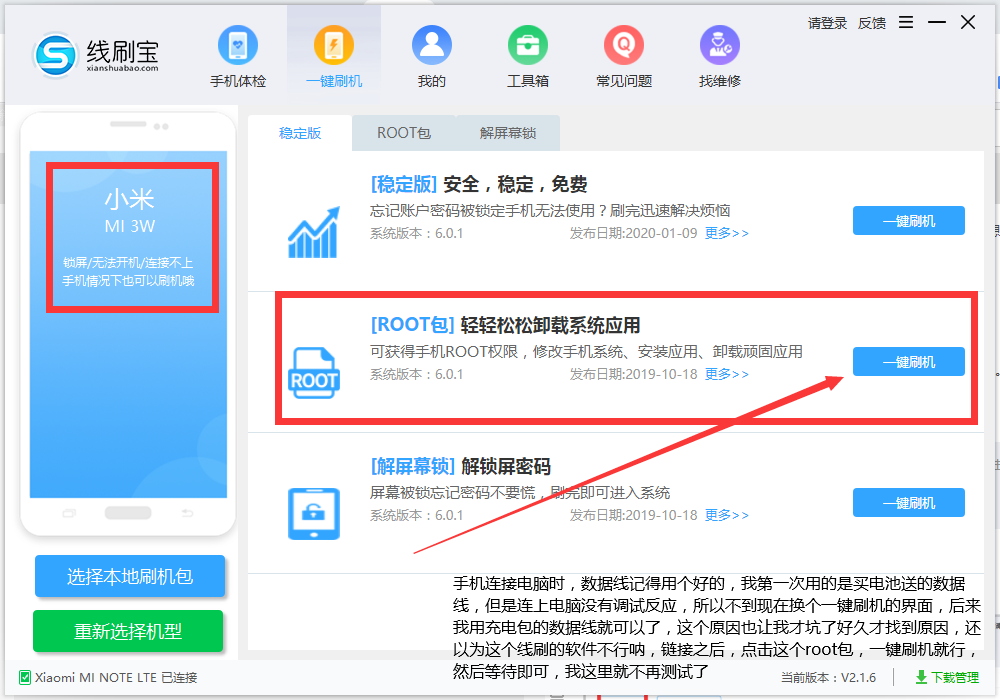Viewport: 1000px width, 700px height.
Task: Switch to the 稳定版 tab
Action: [x=300, y=133]
